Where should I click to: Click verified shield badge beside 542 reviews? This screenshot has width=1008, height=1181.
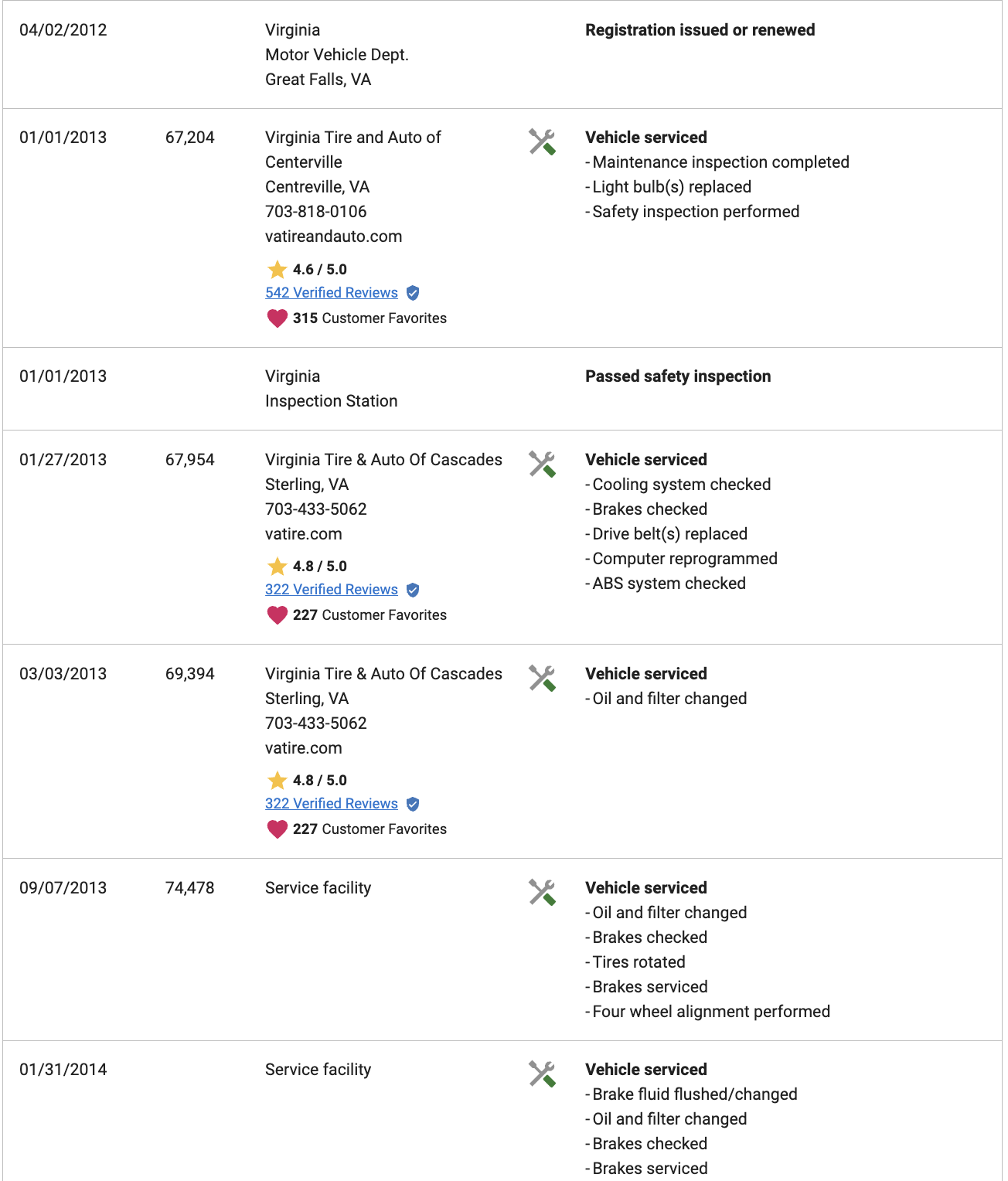413,293
